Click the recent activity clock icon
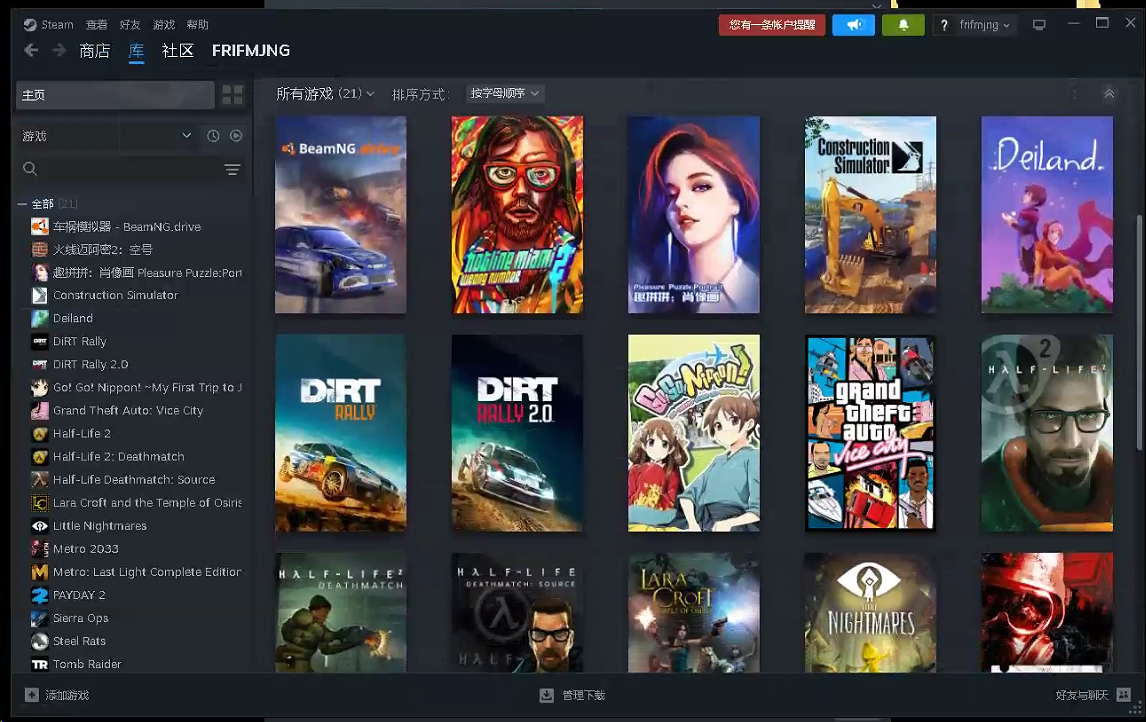Image resolution: width=1146 pixels, height=722 pixels. click(x=213, y=136)
